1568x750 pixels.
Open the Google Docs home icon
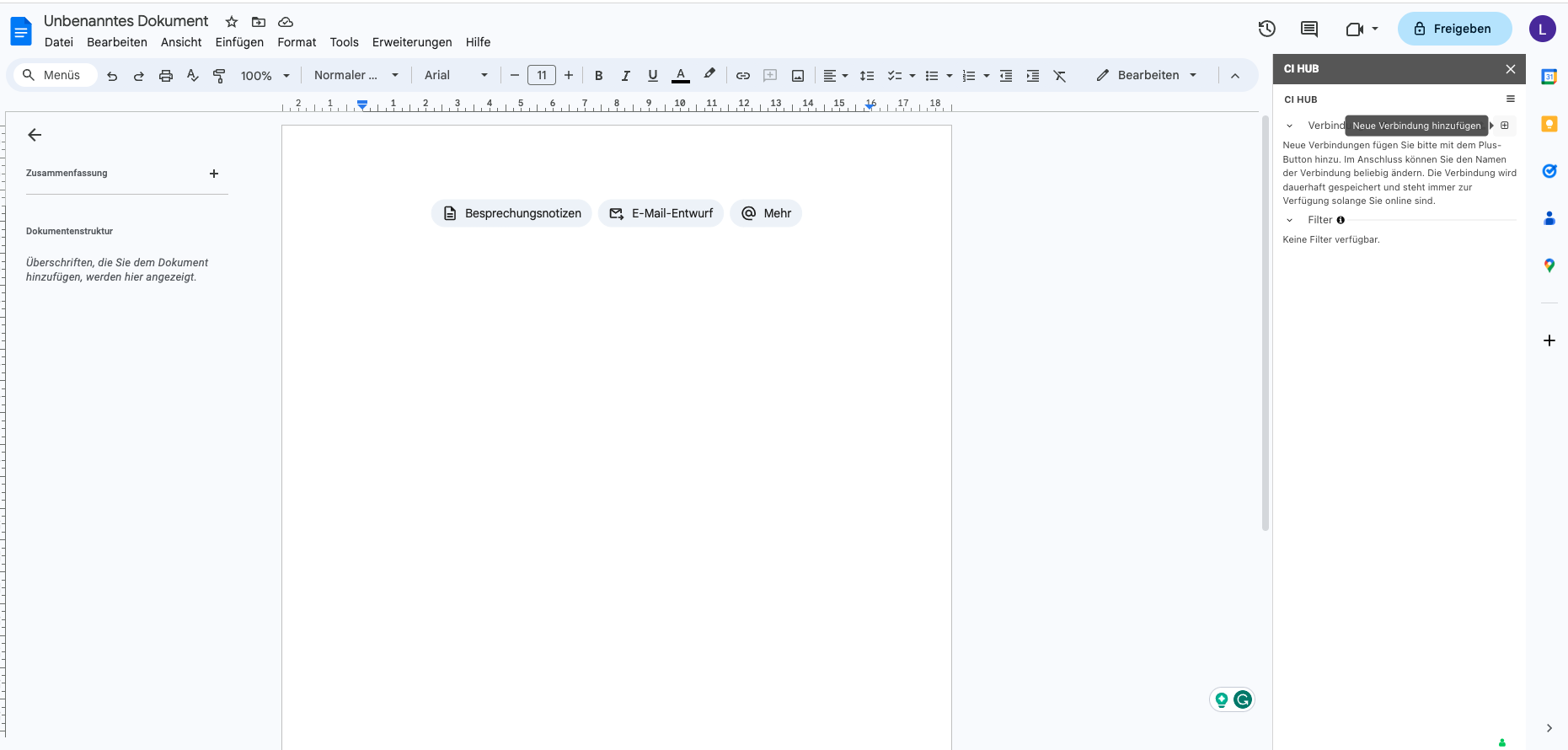(21, 31)
